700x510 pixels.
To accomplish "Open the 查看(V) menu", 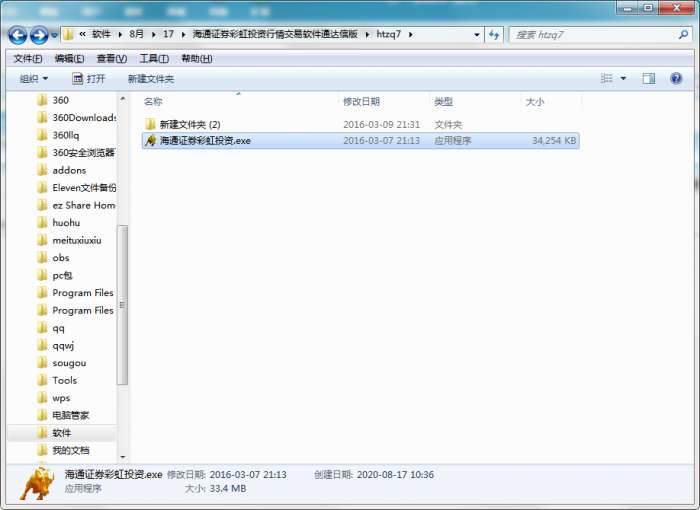I will tap(112, 59).
